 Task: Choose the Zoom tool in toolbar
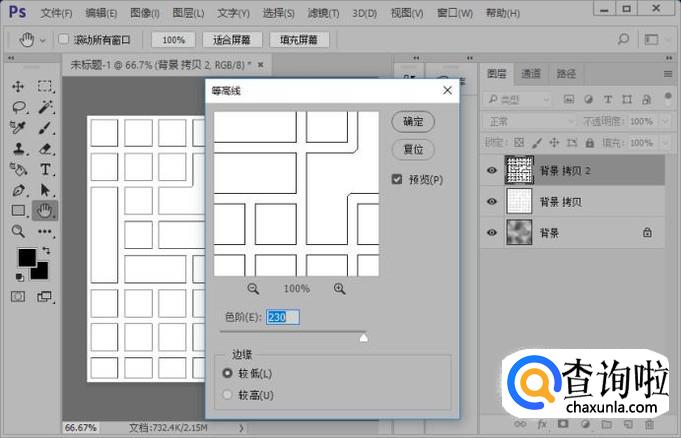(19, 231)
